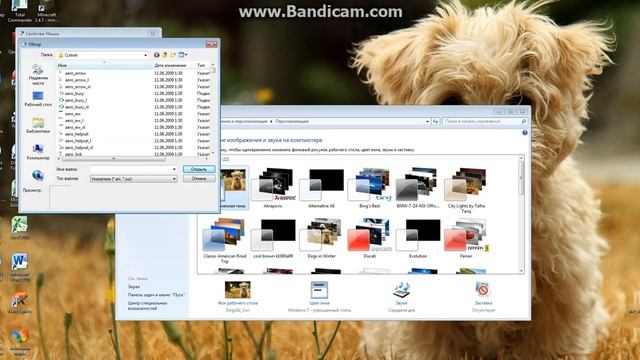Choose the BMW-7-Z4-M3 theme
Image resolution: width=640 pixels, height=360 pixels.
point(418,188)
